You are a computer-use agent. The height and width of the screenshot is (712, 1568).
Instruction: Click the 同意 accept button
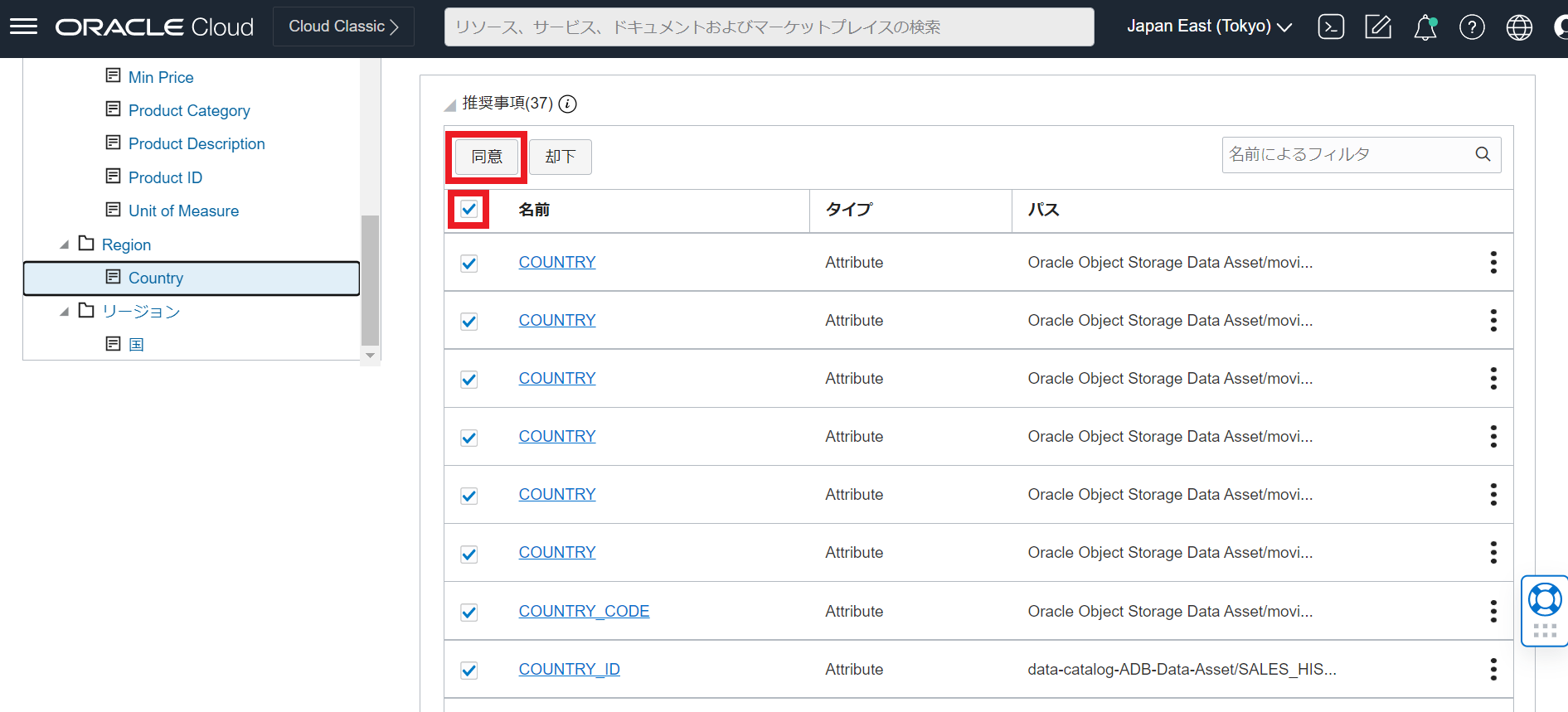[487, 157]
